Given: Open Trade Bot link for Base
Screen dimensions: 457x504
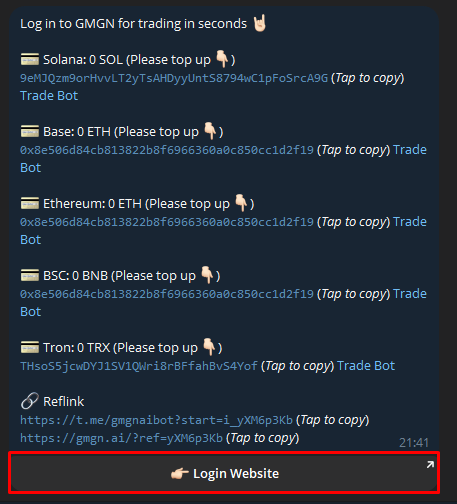Looking at the screenshot, I should (410, 150).
